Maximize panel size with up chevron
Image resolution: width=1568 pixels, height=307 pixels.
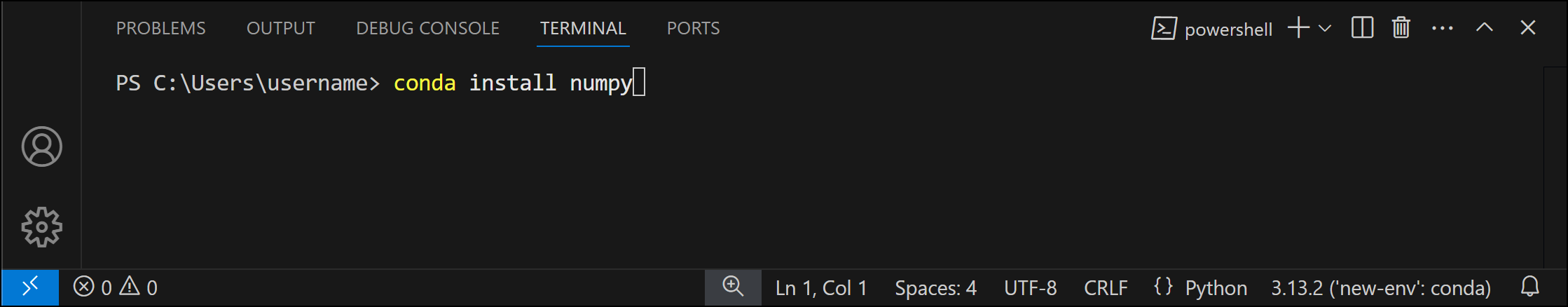point(1485,28)
